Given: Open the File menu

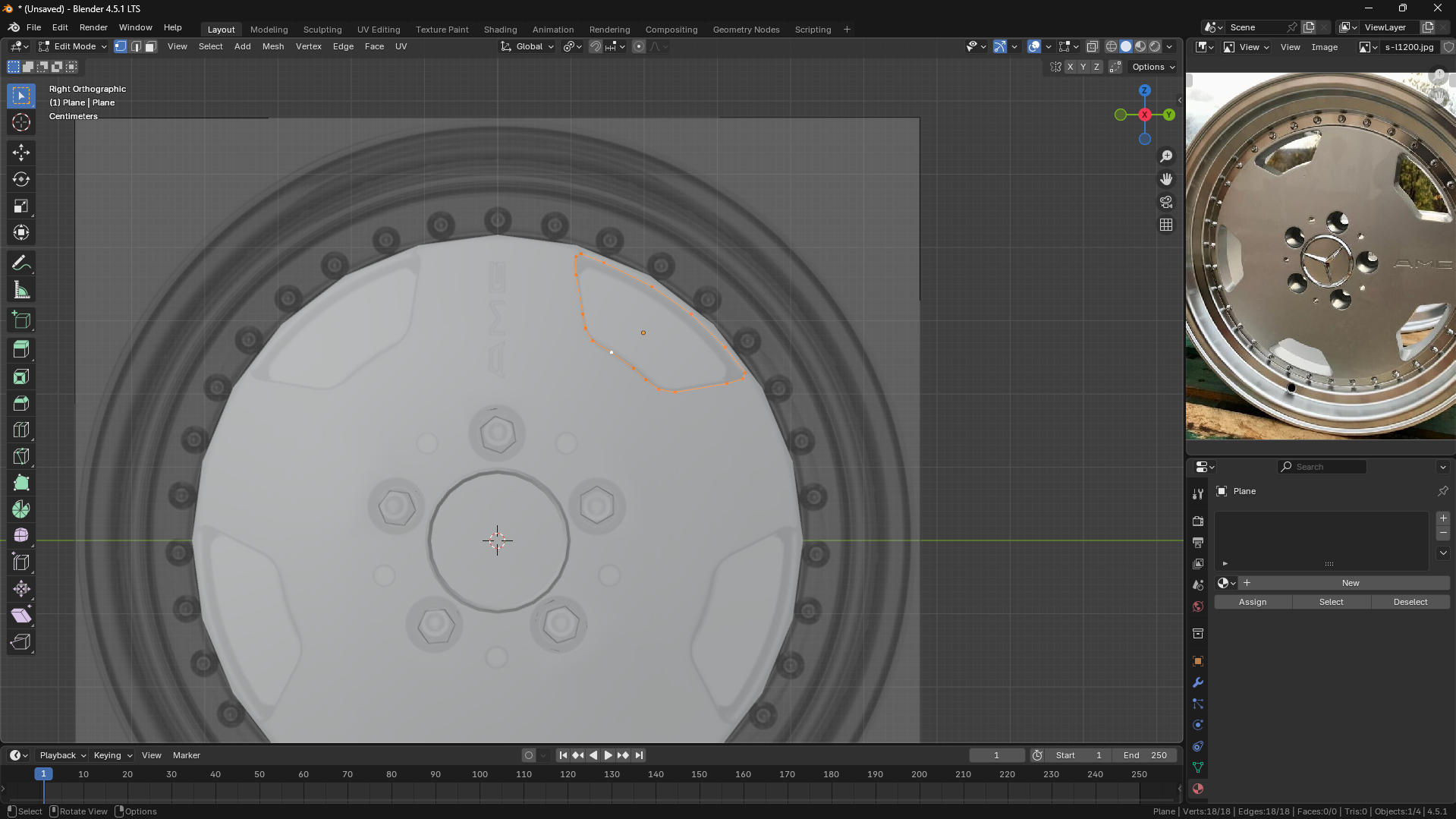Looking at the screenshot, I should point(34,27).
